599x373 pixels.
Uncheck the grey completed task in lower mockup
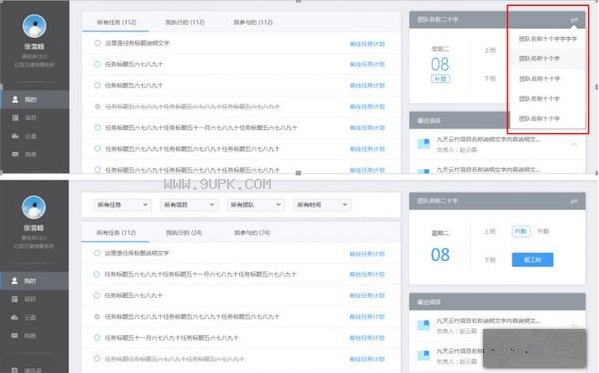97,316
